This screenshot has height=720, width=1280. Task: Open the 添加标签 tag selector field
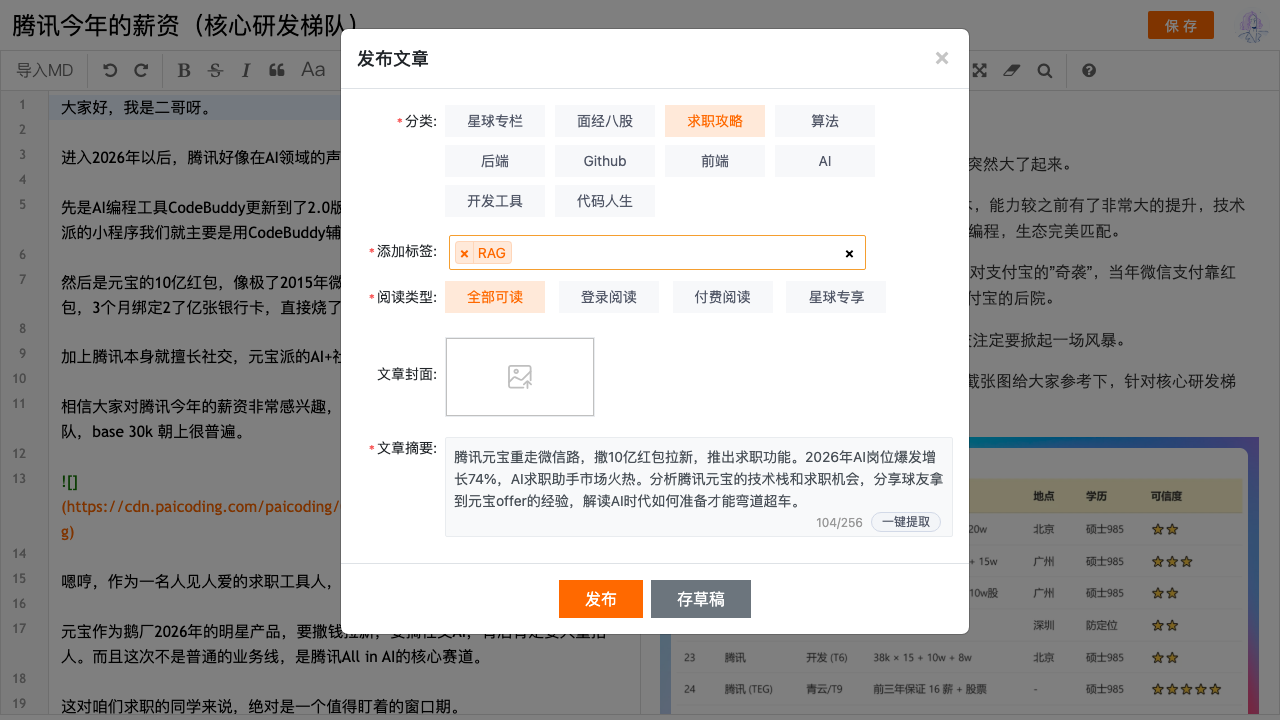pos(670,253)
